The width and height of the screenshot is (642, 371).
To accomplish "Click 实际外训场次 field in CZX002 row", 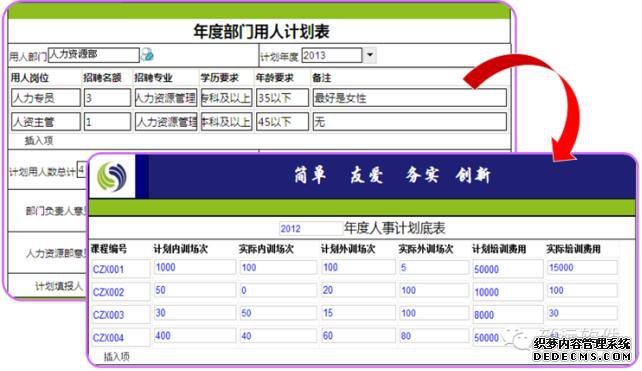I will click(x=434, y=290).
